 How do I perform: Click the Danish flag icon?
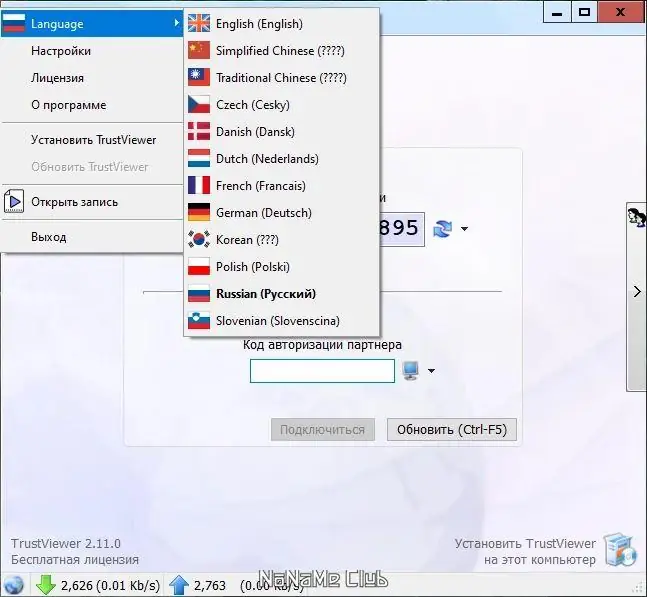click(x=199, y=131)
